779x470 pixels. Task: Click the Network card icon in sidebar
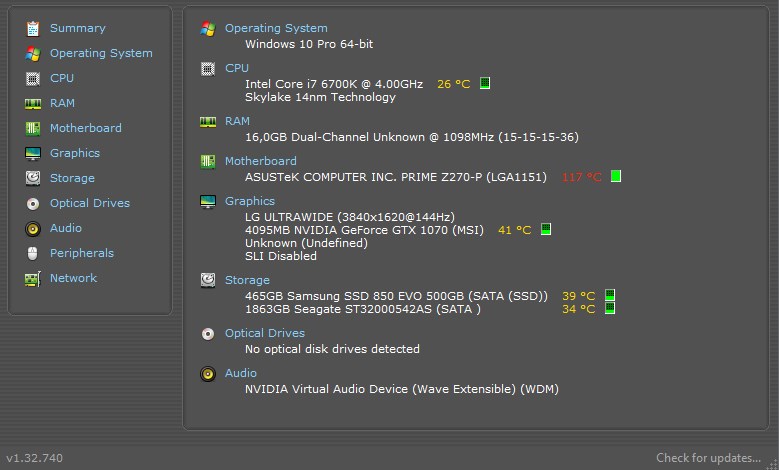coord(33,279)
